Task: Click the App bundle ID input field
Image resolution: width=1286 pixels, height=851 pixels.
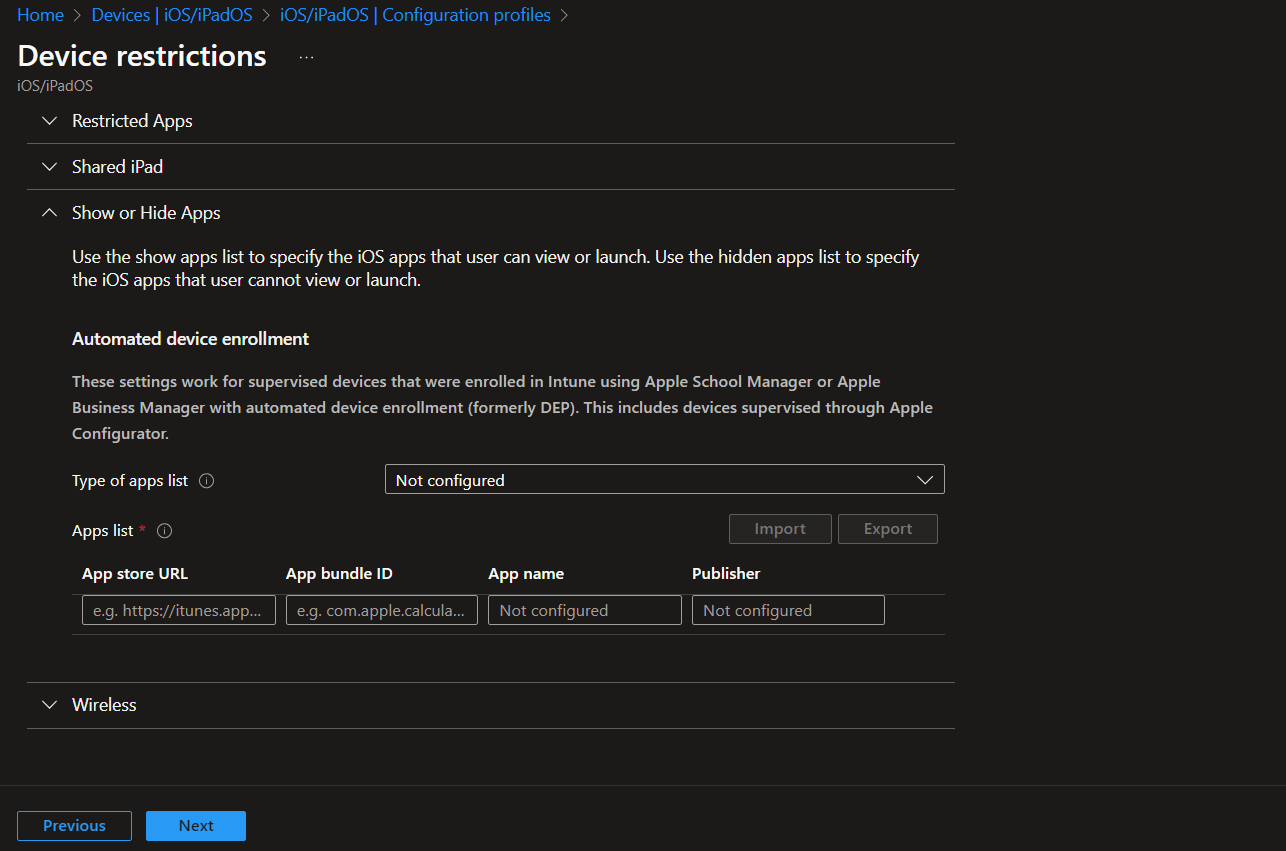Action: 381,609
